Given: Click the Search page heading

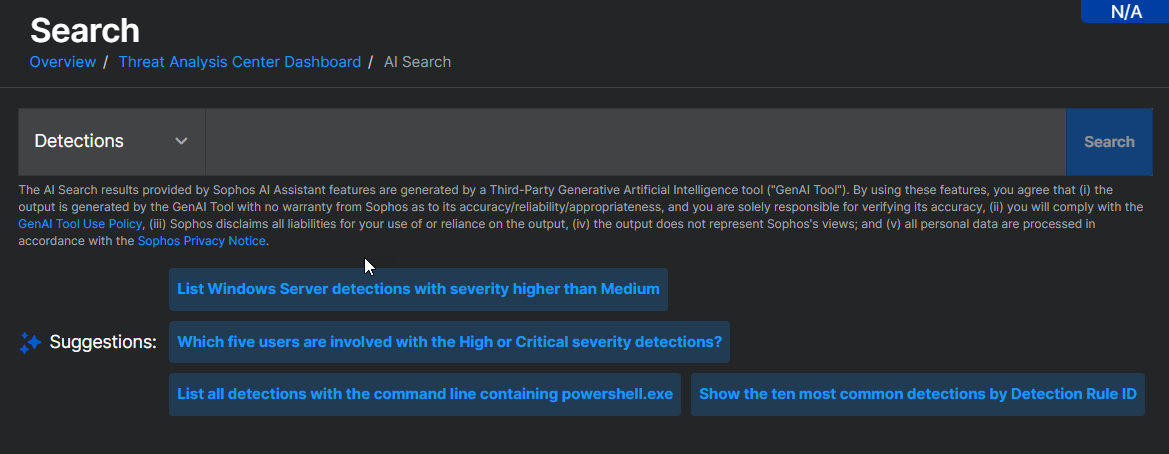Looking at the screenshot, I should pos(85,30).
